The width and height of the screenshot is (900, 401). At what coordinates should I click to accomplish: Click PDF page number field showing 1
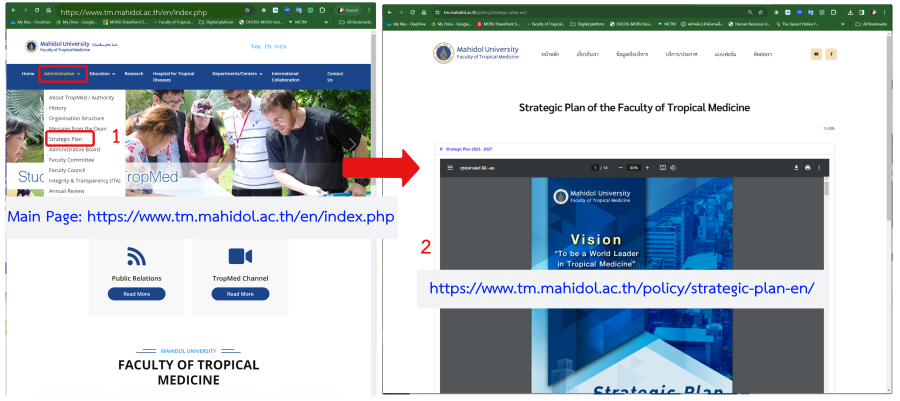[595, 168]
